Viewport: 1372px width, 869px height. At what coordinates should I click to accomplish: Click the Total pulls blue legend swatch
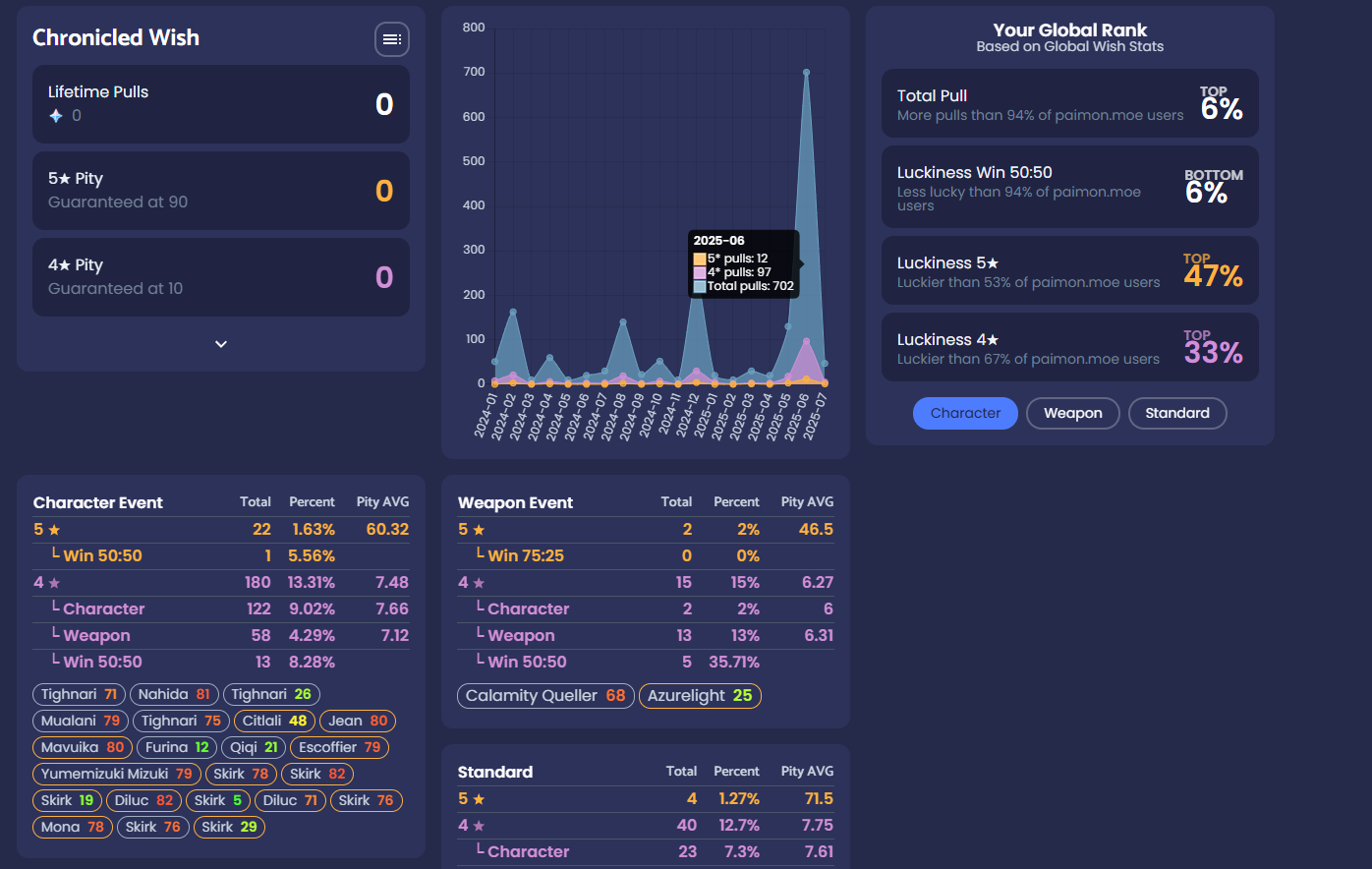[700, 286]
